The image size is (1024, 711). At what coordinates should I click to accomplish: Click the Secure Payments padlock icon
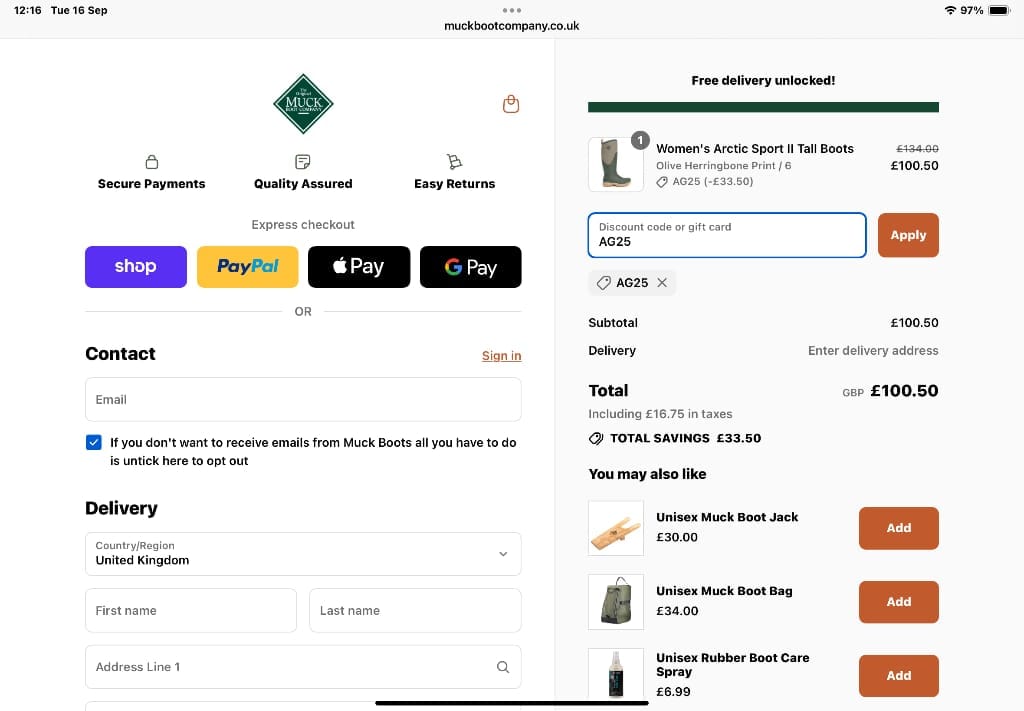tap(152, 161)
